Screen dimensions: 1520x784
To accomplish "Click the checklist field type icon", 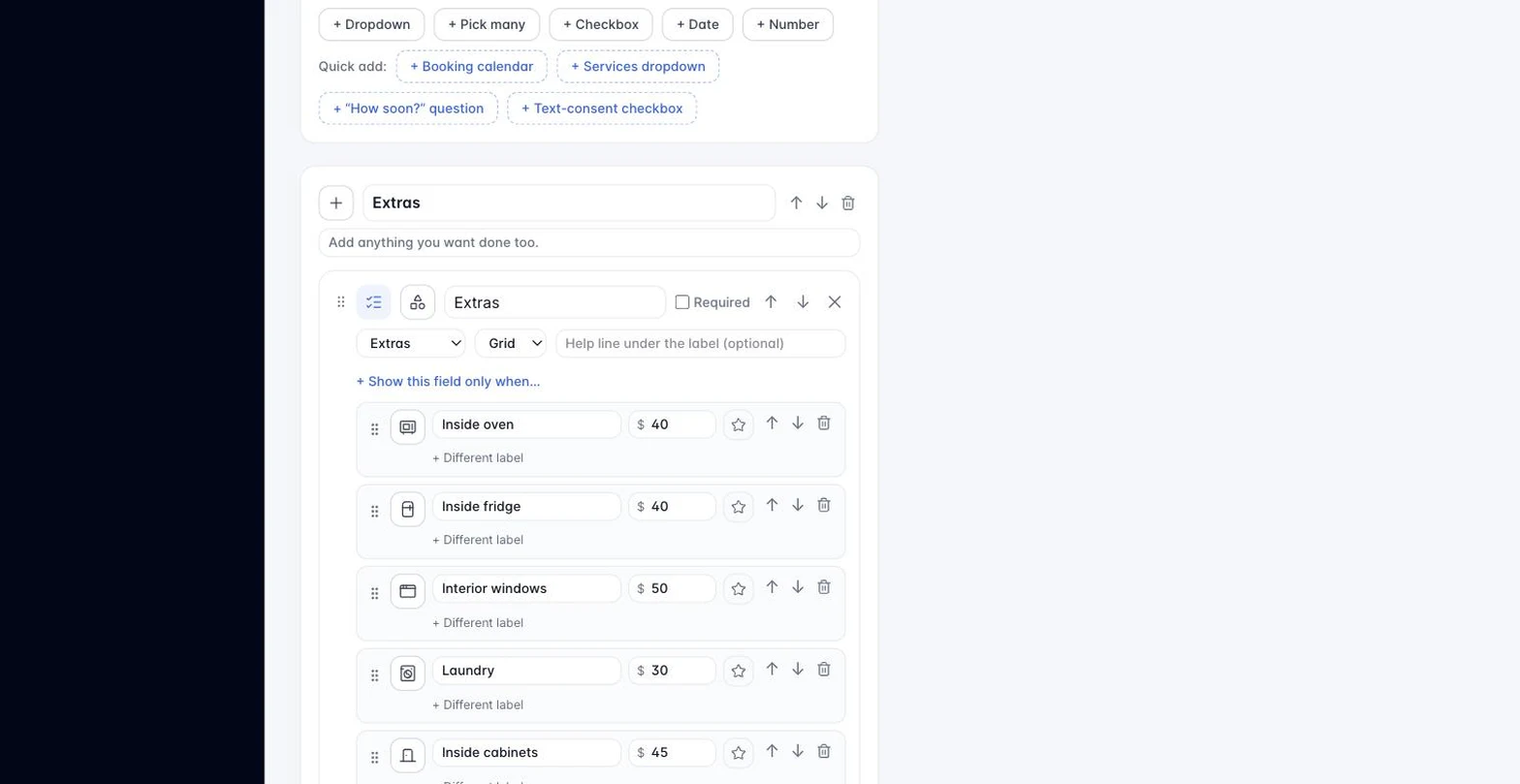I will (x=374, y=302).
